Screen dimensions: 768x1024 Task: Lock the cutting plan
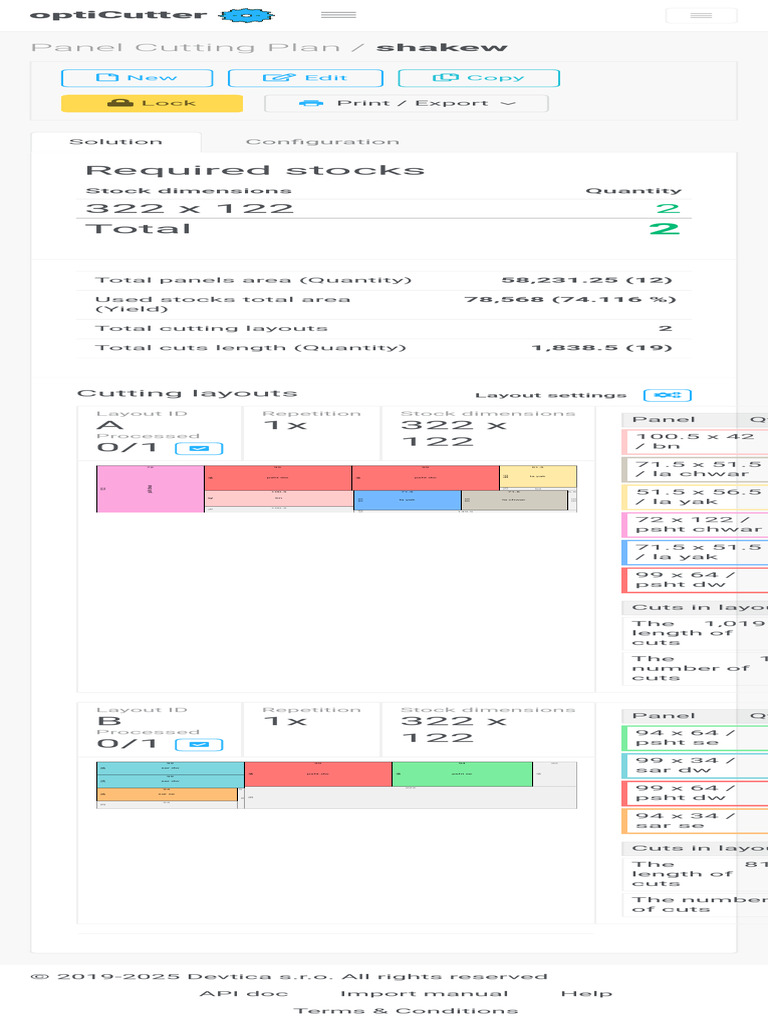coord(152,103)
